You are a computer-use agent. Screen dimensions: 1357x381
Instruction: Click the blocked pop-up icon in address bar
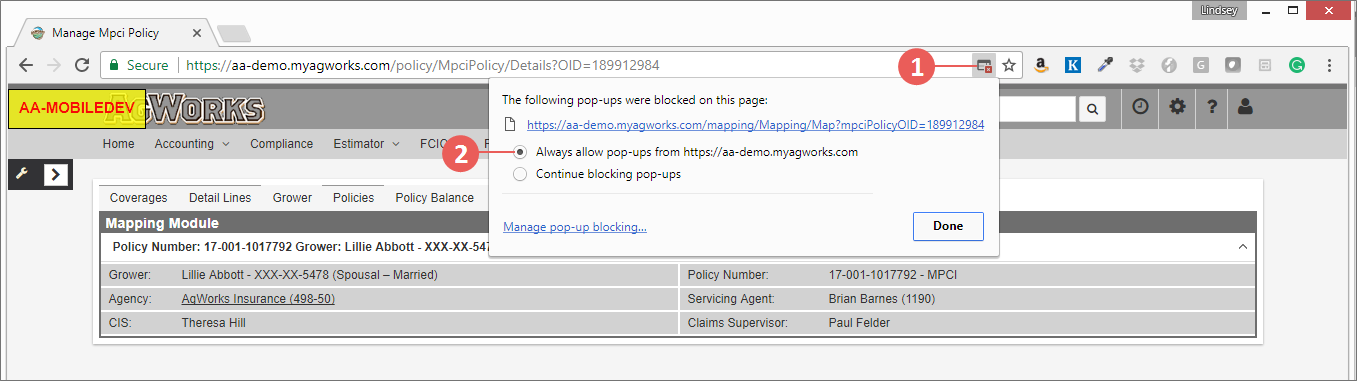click(x=984, y=65)
